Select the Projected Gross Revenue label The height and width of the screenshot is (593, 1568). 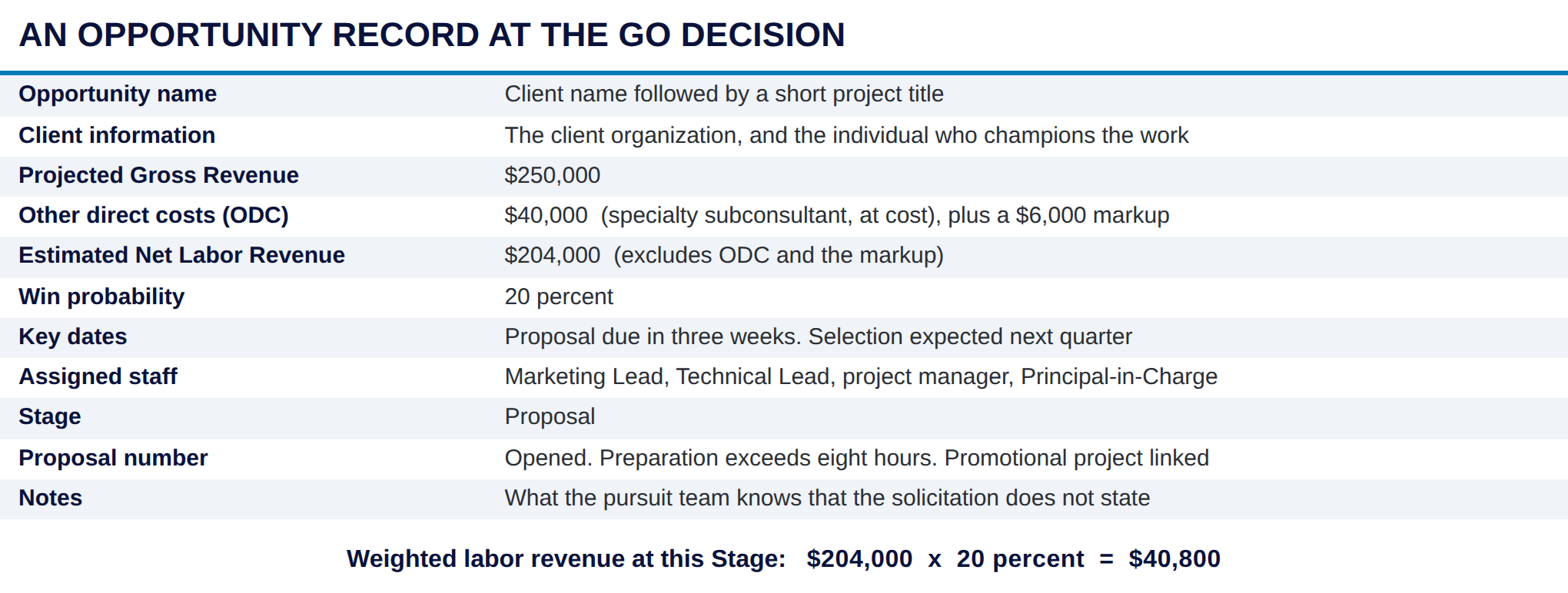tap(158, 175)
